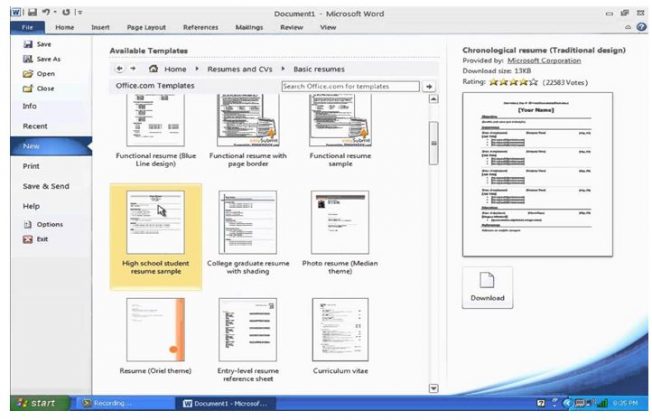Screen dimensions: 652x420
Task: Click the Download button
Action: pyautogui.click(x=487, y=287)
